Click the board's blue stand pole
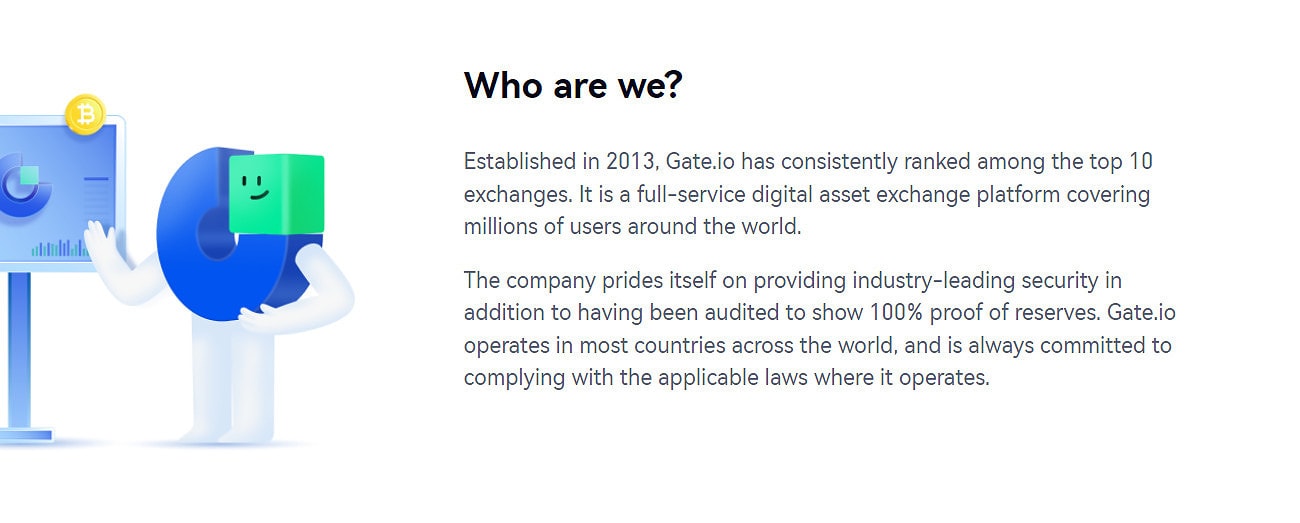Screen dimensions: 1300x523 [x=20, y=351]
